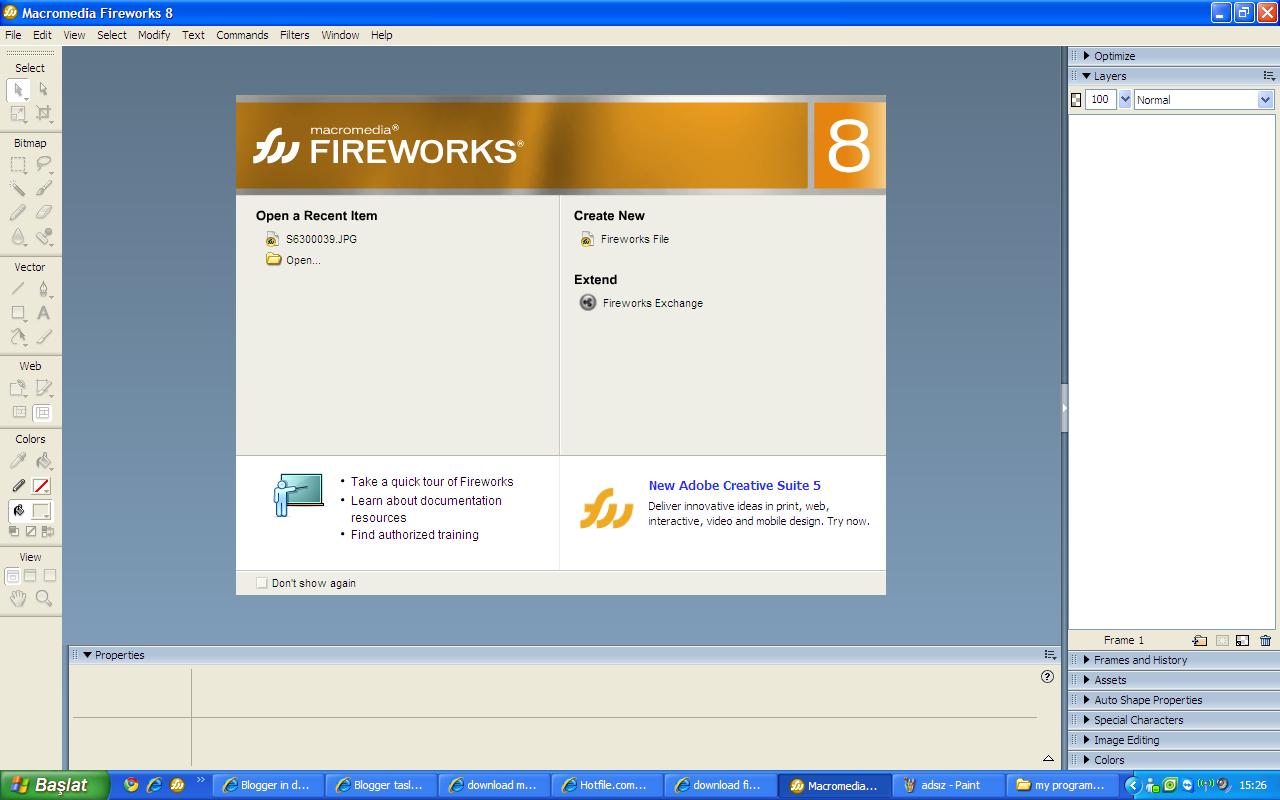1280x800 pixels.
Task: Choose the Rubber Stamp tool
Action: [43, 237]
